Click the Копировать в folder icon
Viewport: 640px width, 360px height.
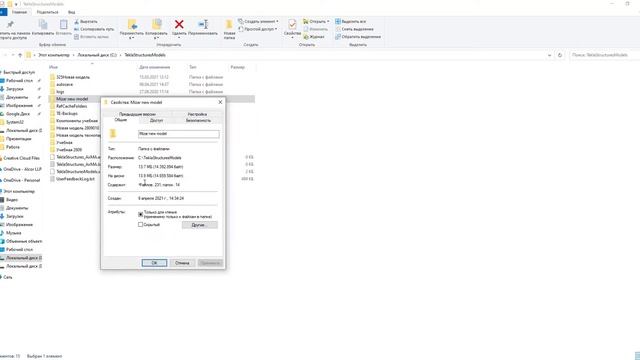(x=156, y=24)
